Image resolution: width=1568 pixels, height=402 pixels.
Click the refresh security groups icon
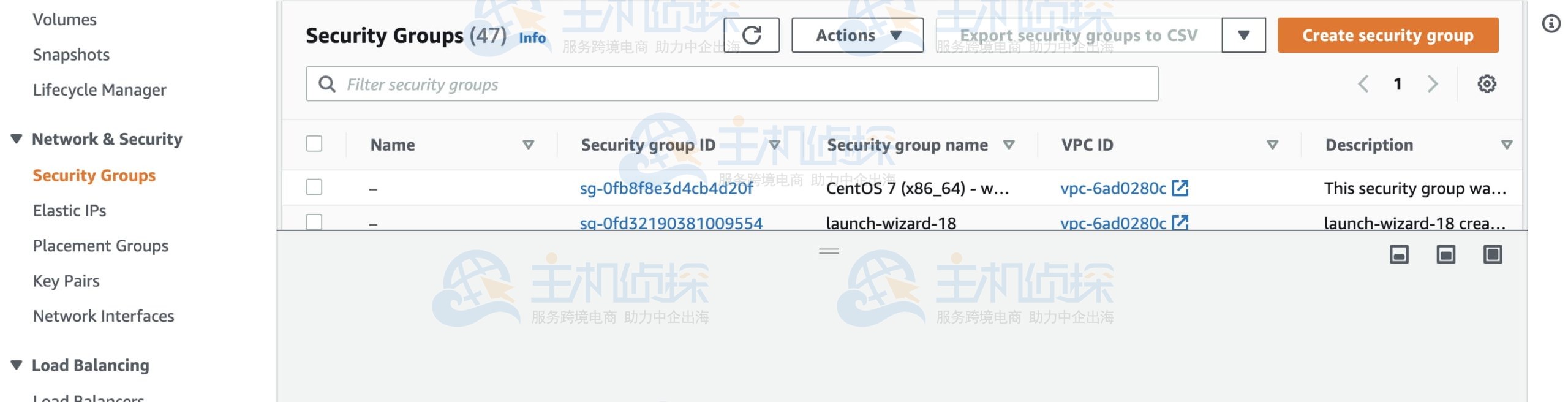[x=752, y=35]
